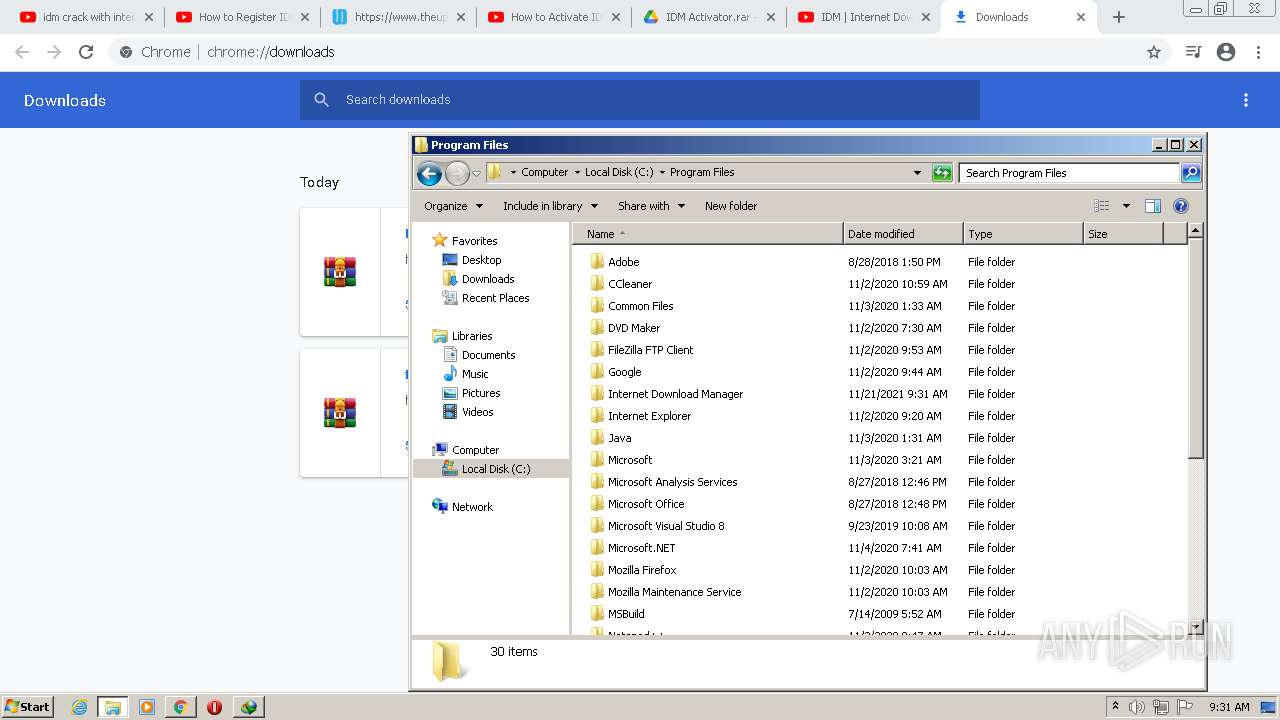Sort by Name column header
Image resolution: width=1280 pixels, height=720 pixels.
(708, 234)
